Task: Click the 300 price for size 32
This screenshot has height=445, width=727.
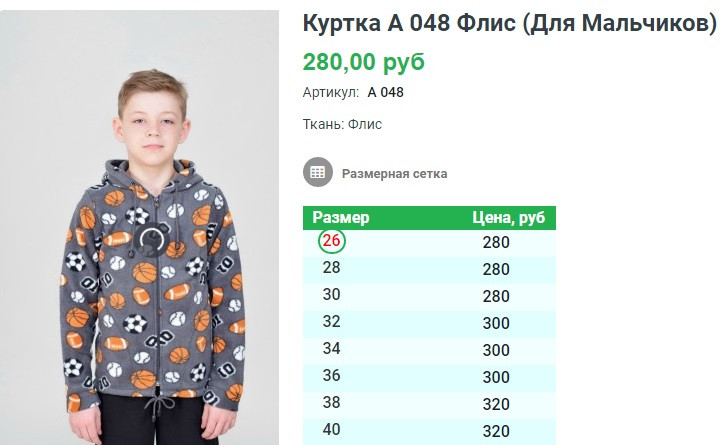Action: [x=496, y=323]
